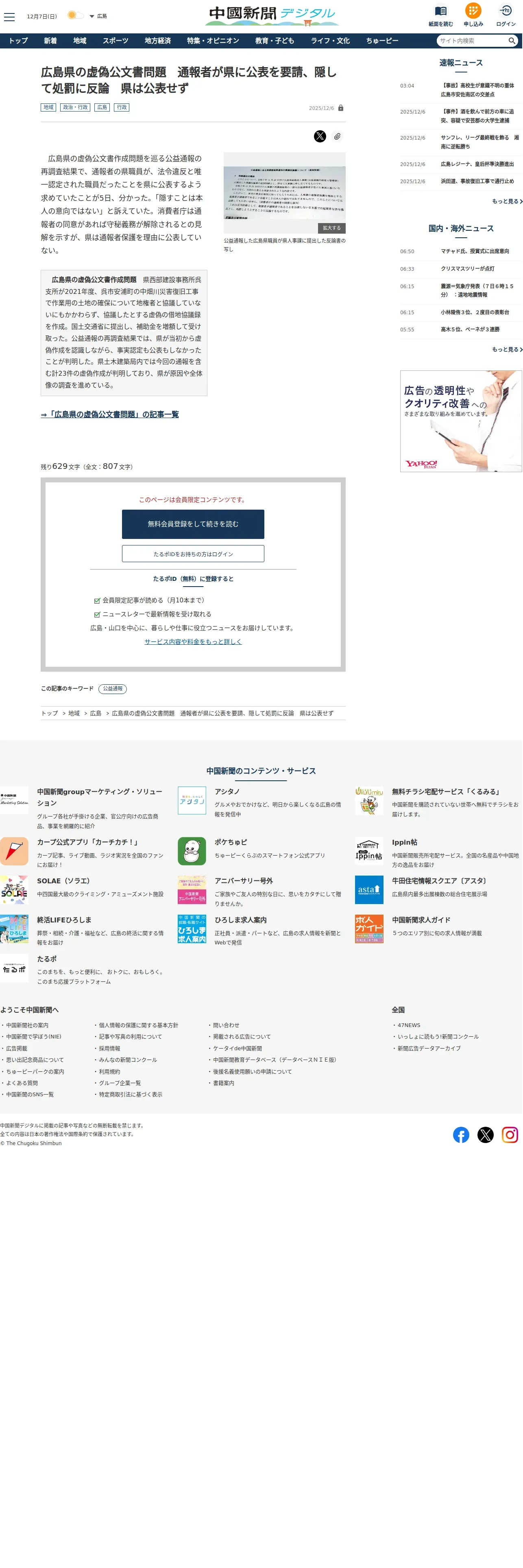Open the 行政 category tag
Viewport: 523px width, 1568px height.
(x=122, y=107)
